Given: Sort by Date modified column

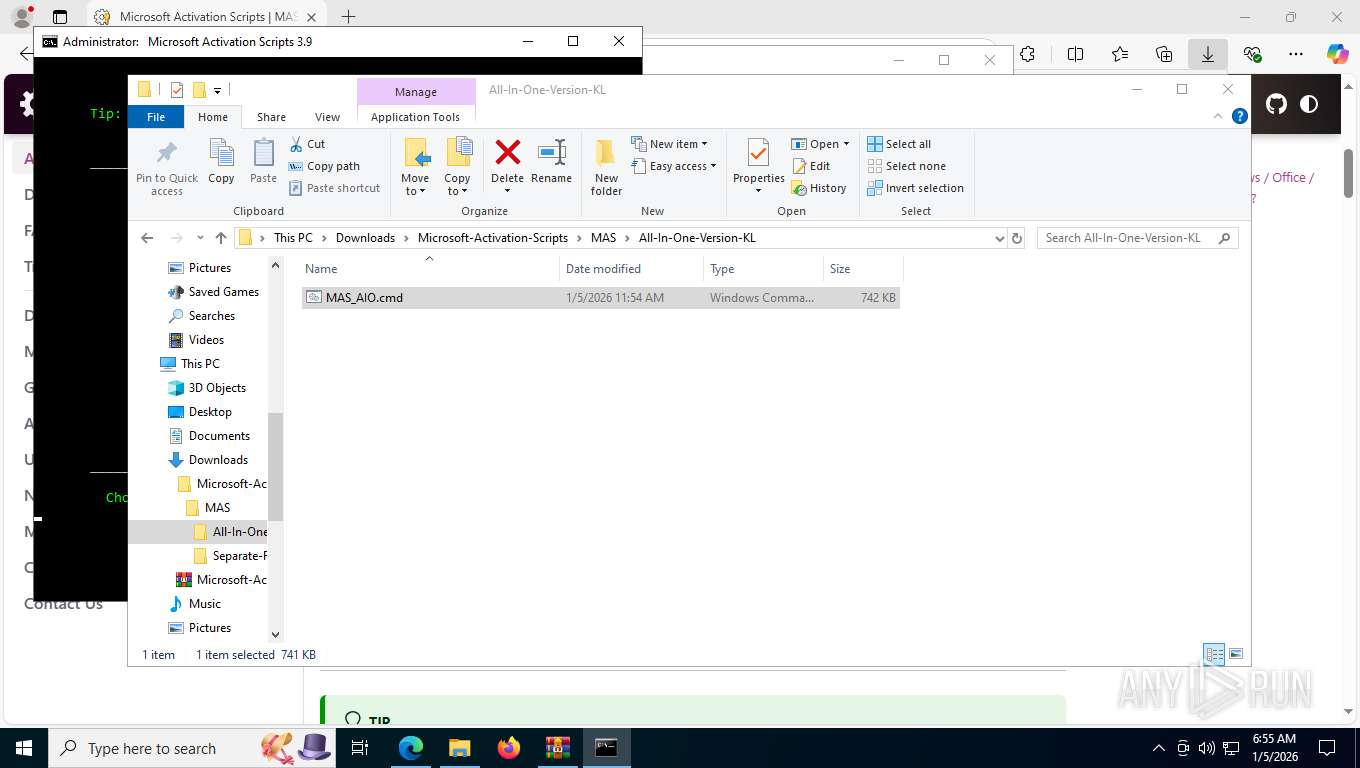Looking at the screenshot, I should point(632,269).
